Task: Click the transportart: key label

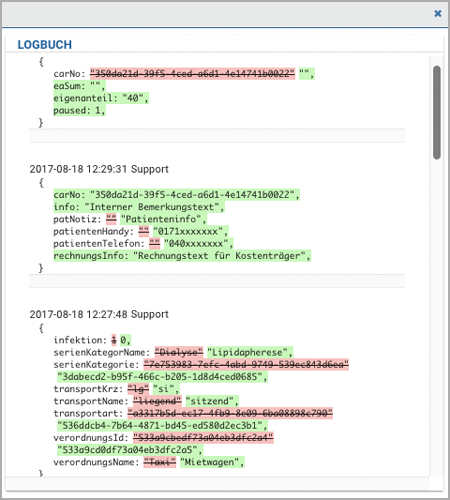Action: pyautogui.click(x=88, y=413)
